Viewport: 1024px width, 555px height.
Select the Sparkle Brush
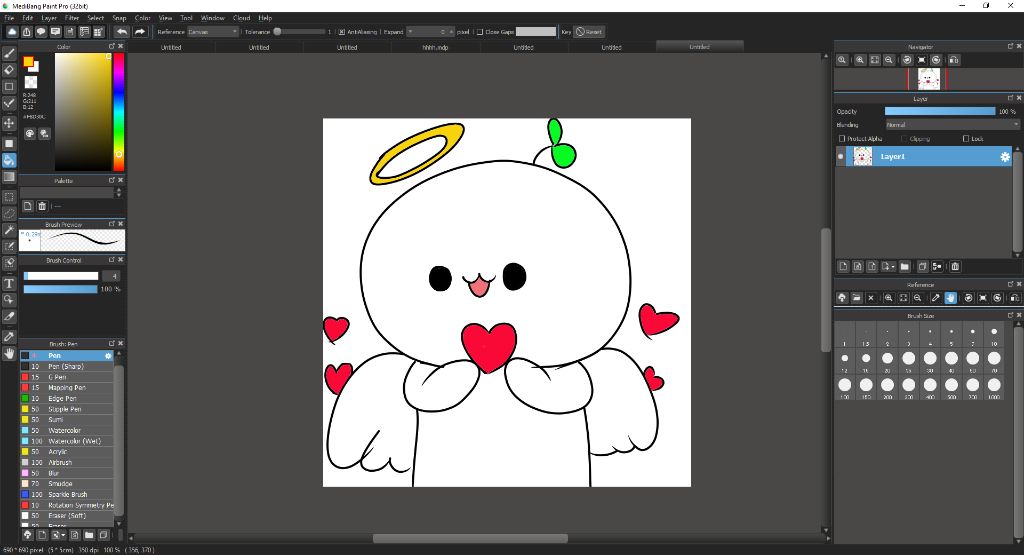tap(66, 494)
